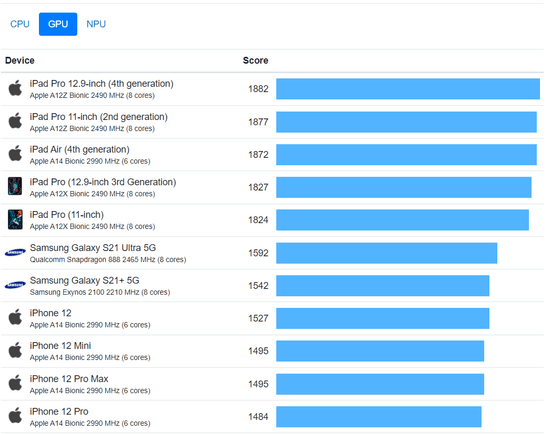Click the Apple A12Z Bionic spec under iPad Pro 12.9-inch
560x434 pixels.
92,95
